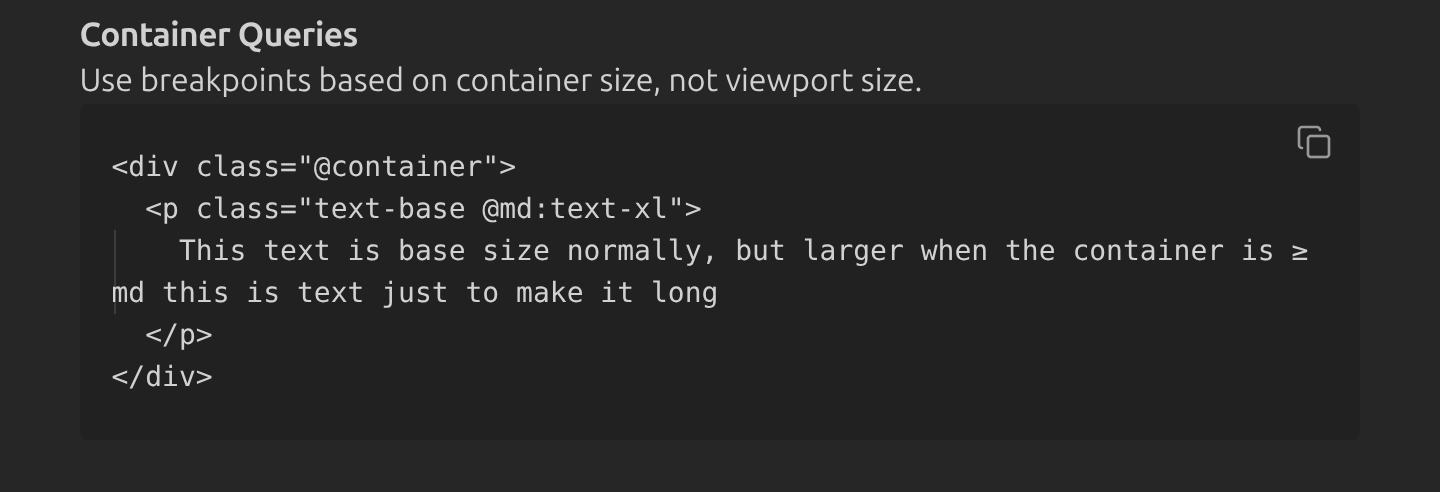This screenshot has height=492, width=1440.
Task: Click the word "This" starting the paragraph text
Action: click(x=212, y=251)
